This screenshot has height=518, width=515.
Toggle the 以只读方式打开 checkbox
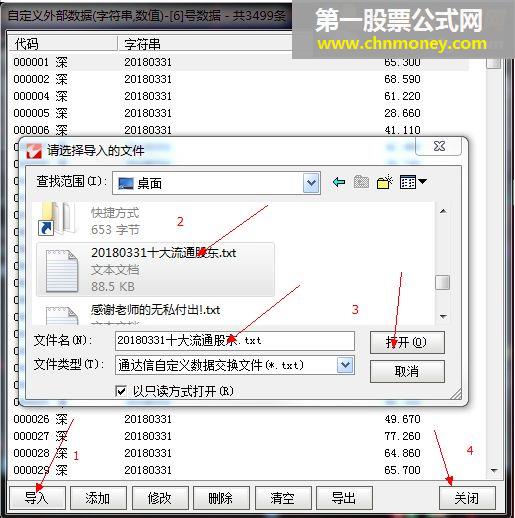point(120,391)
